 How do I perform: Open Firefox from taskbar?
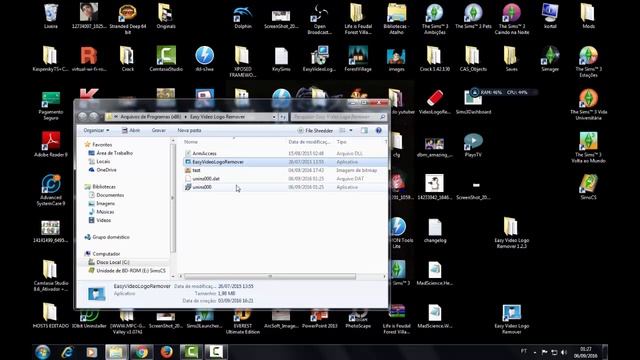coord(166,352)
